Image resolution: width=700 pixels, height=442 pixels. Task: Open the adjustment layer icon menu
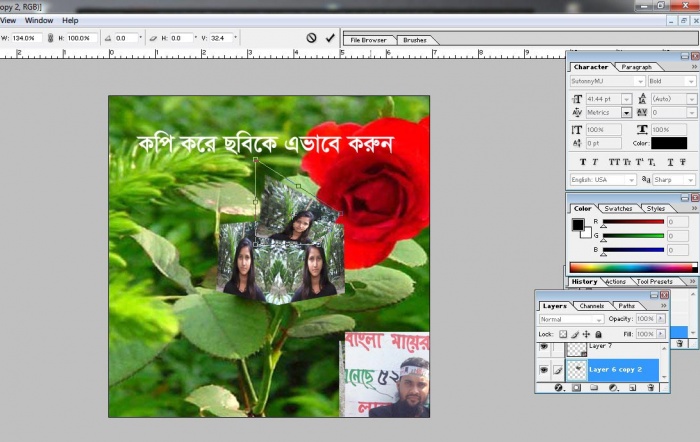tap(614, 386)
